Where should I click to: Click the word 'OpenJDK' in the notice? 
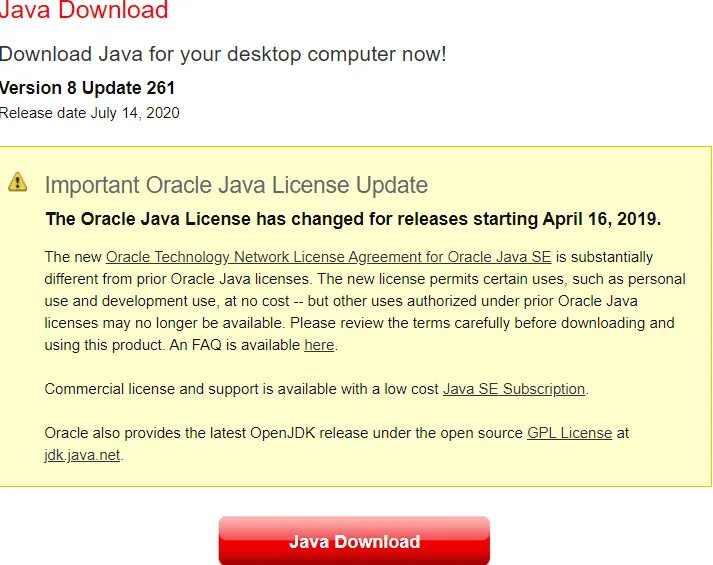click(x=282, y=433)
